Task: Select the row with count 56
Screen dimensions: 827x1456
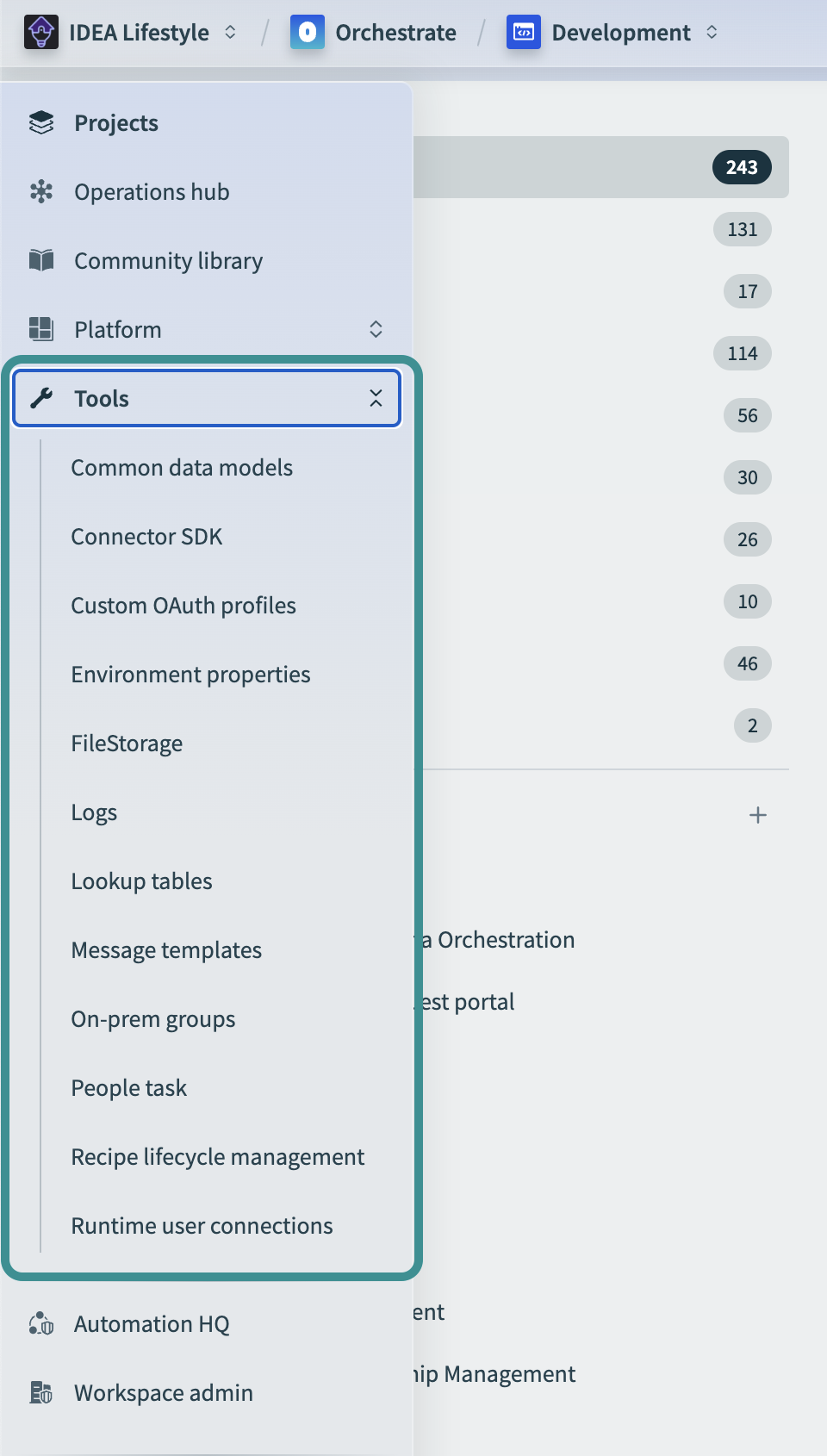Action: [601, 415]
